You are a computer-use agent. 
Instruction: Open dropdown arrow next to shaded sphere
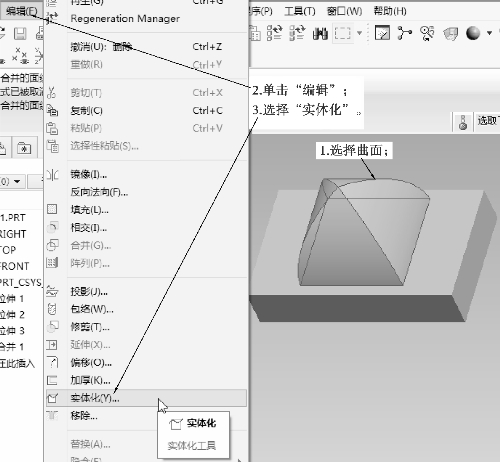[489, 33]
